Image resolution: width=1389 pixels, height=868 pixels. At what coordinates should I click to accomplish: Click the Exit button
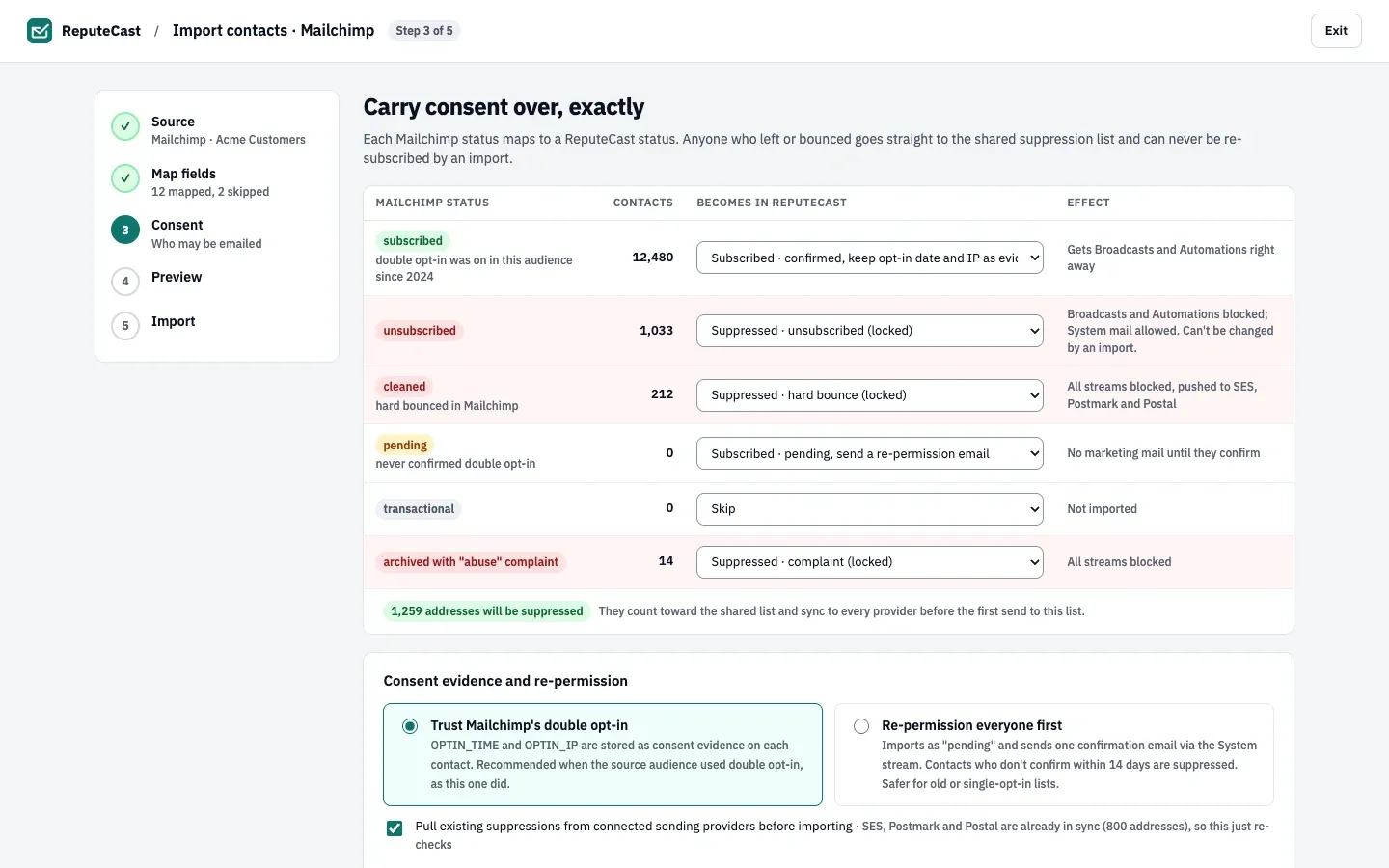point(1336,31)
